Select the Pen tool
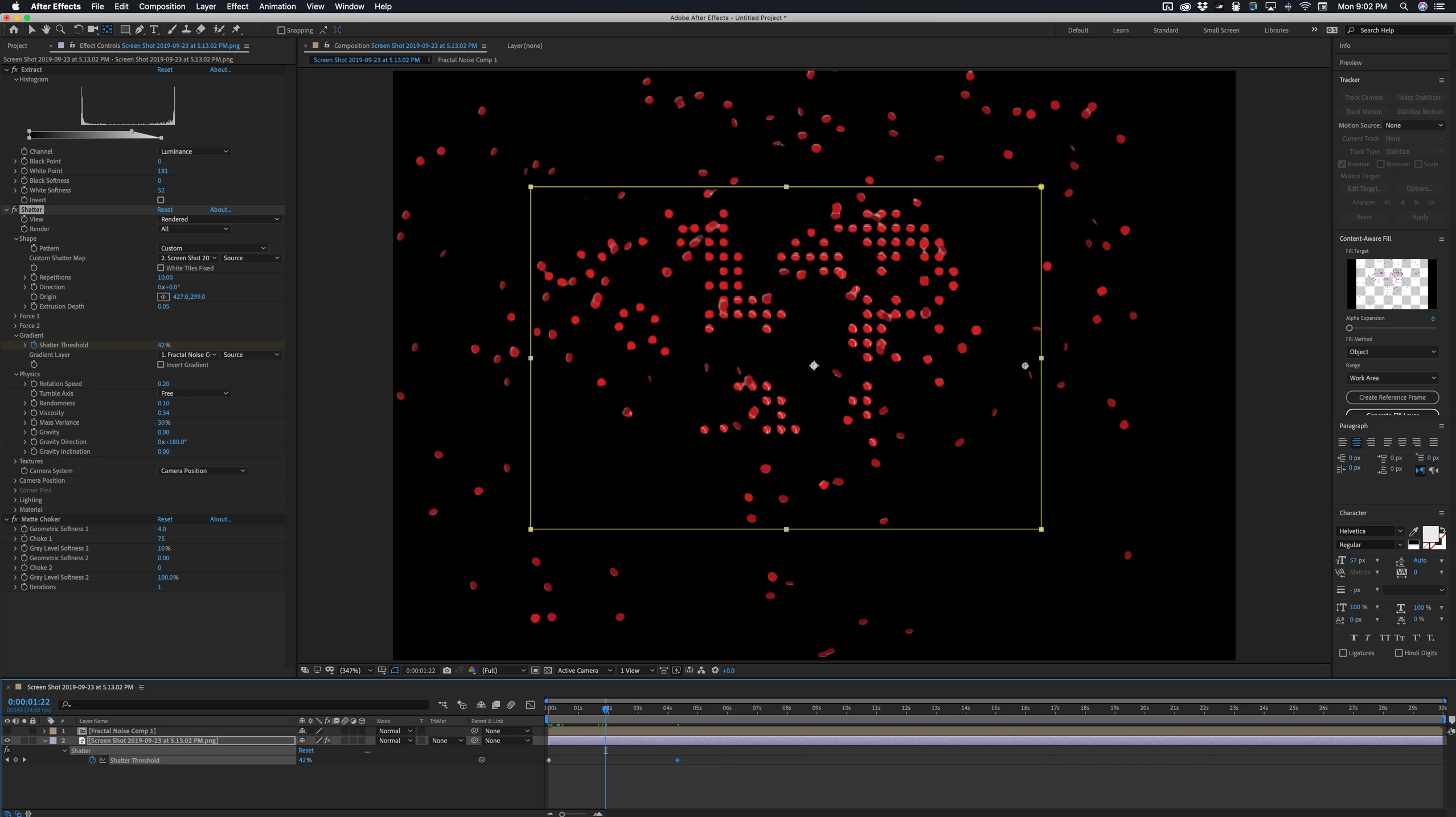Image resolution: width=1456 pixels, height=817 pixels. pos(140,30)
